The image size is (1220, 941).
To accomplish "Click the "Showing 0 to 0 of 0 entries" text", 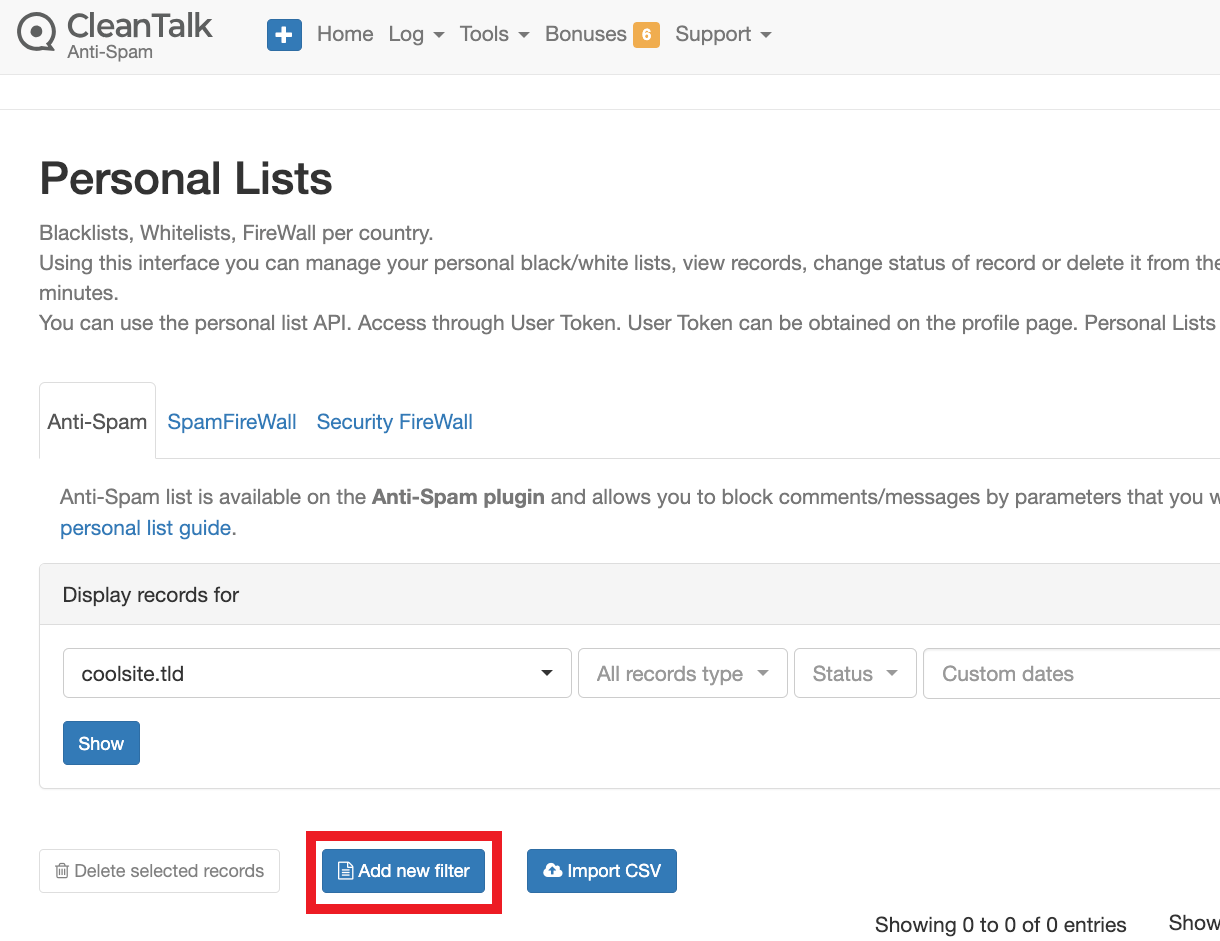I will click(1000, 924).
